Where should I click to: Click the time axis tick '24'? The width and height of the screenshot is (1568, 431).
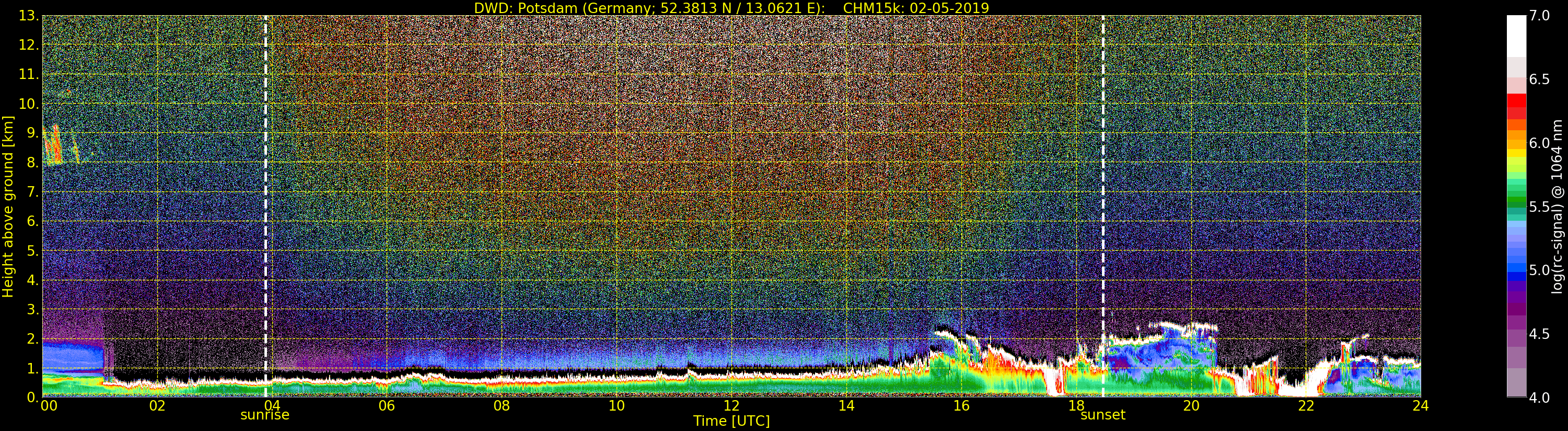(1421, 406)
